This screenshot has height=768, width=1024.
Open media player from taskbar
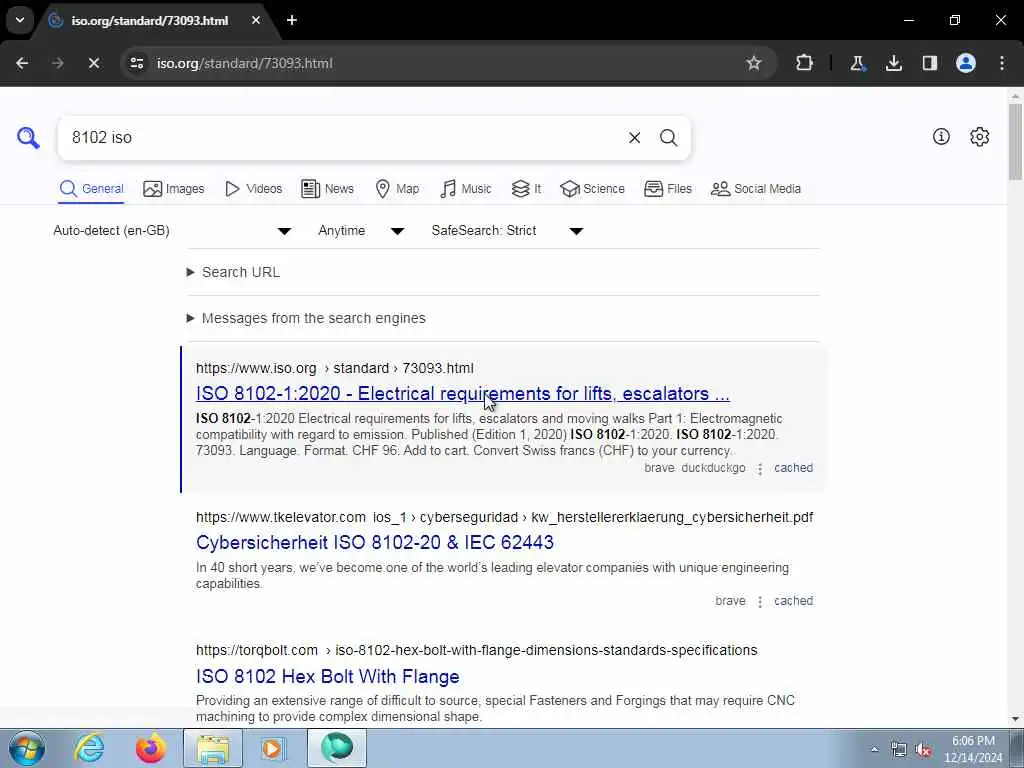(x=272, y=748)
